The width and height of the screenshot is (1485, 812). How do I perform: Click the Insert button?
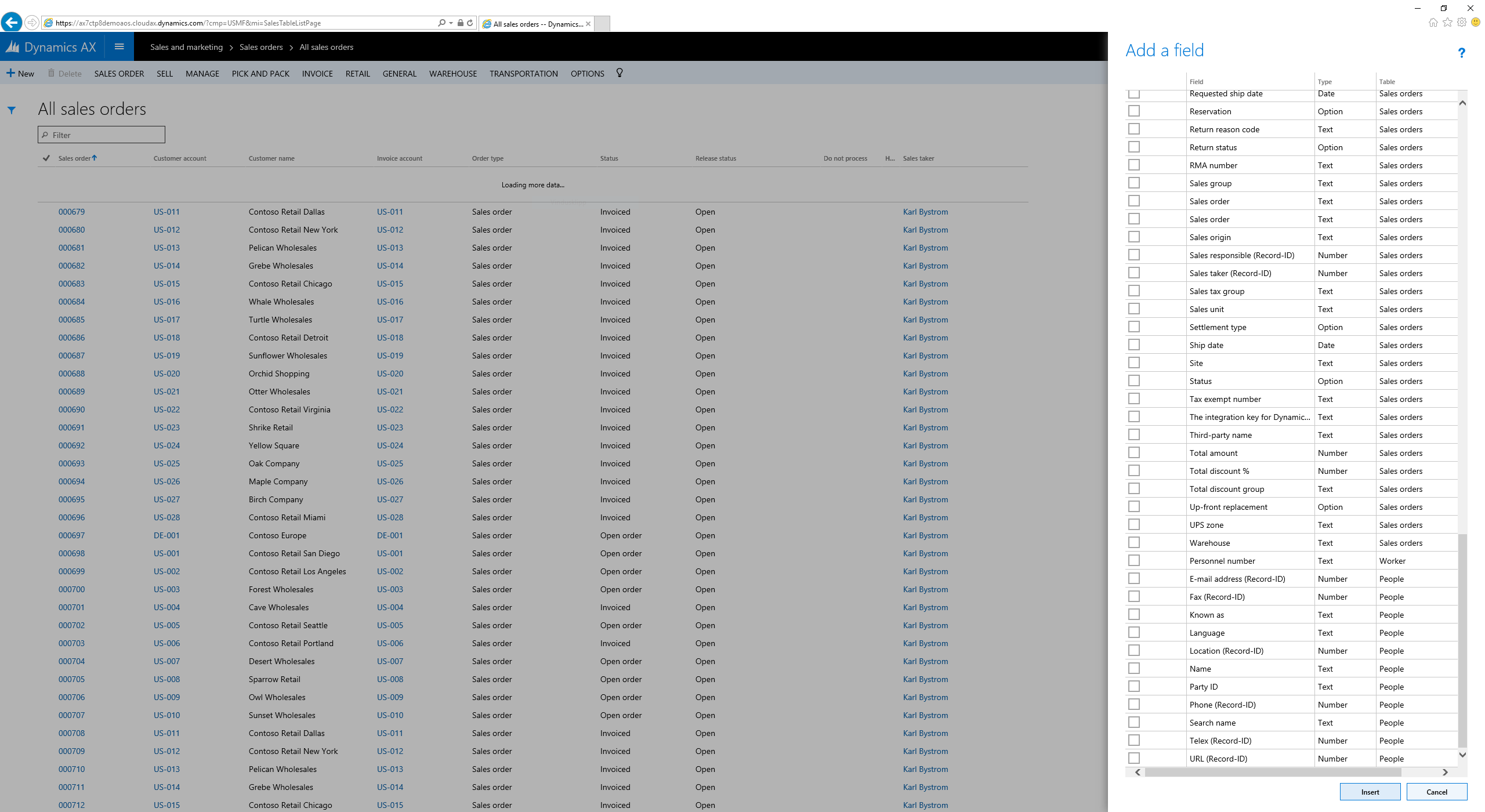point(1370,792)
